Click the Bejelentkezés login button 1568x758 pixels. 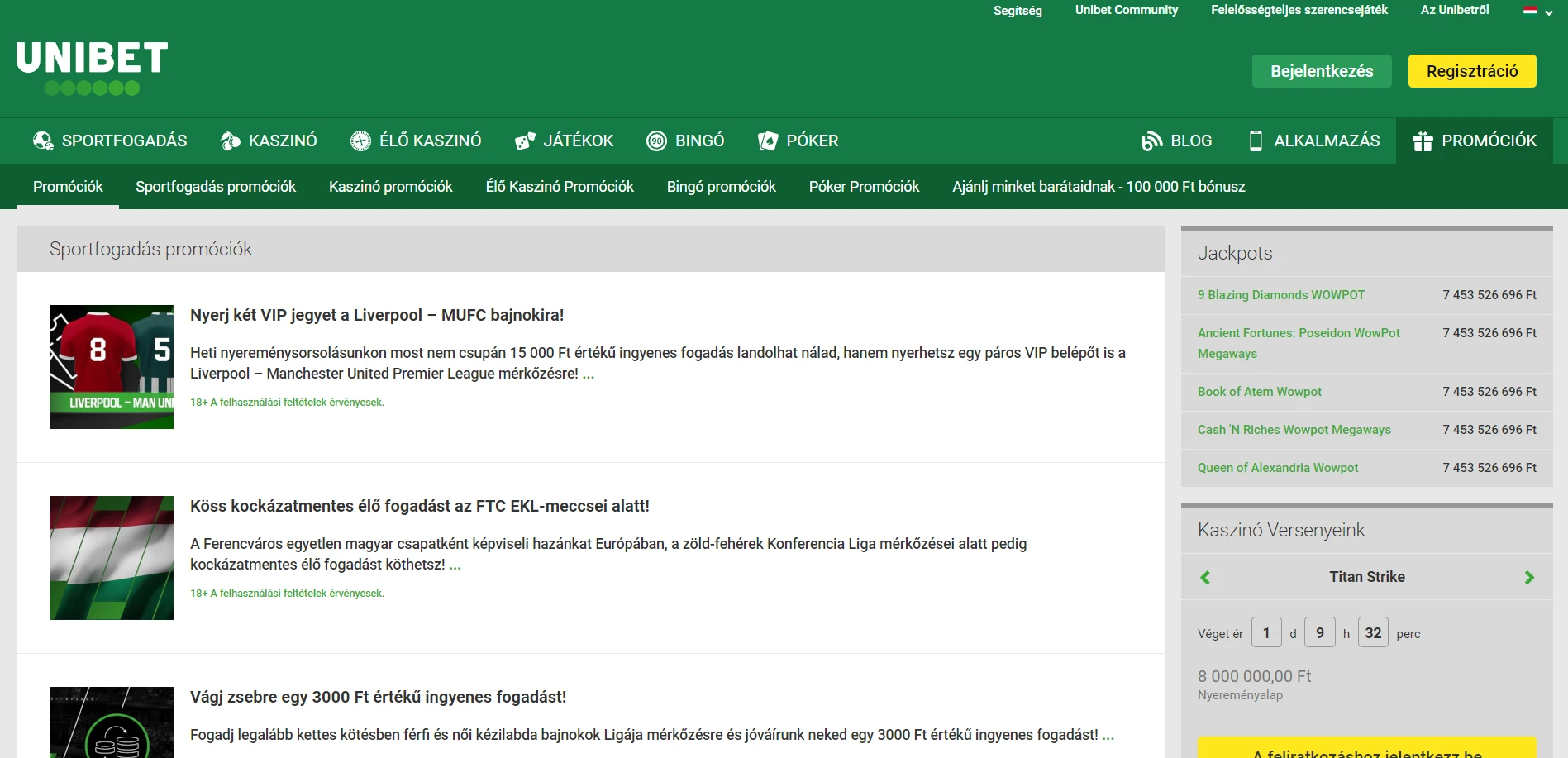pyautogui.click(x=1322, y=71)
